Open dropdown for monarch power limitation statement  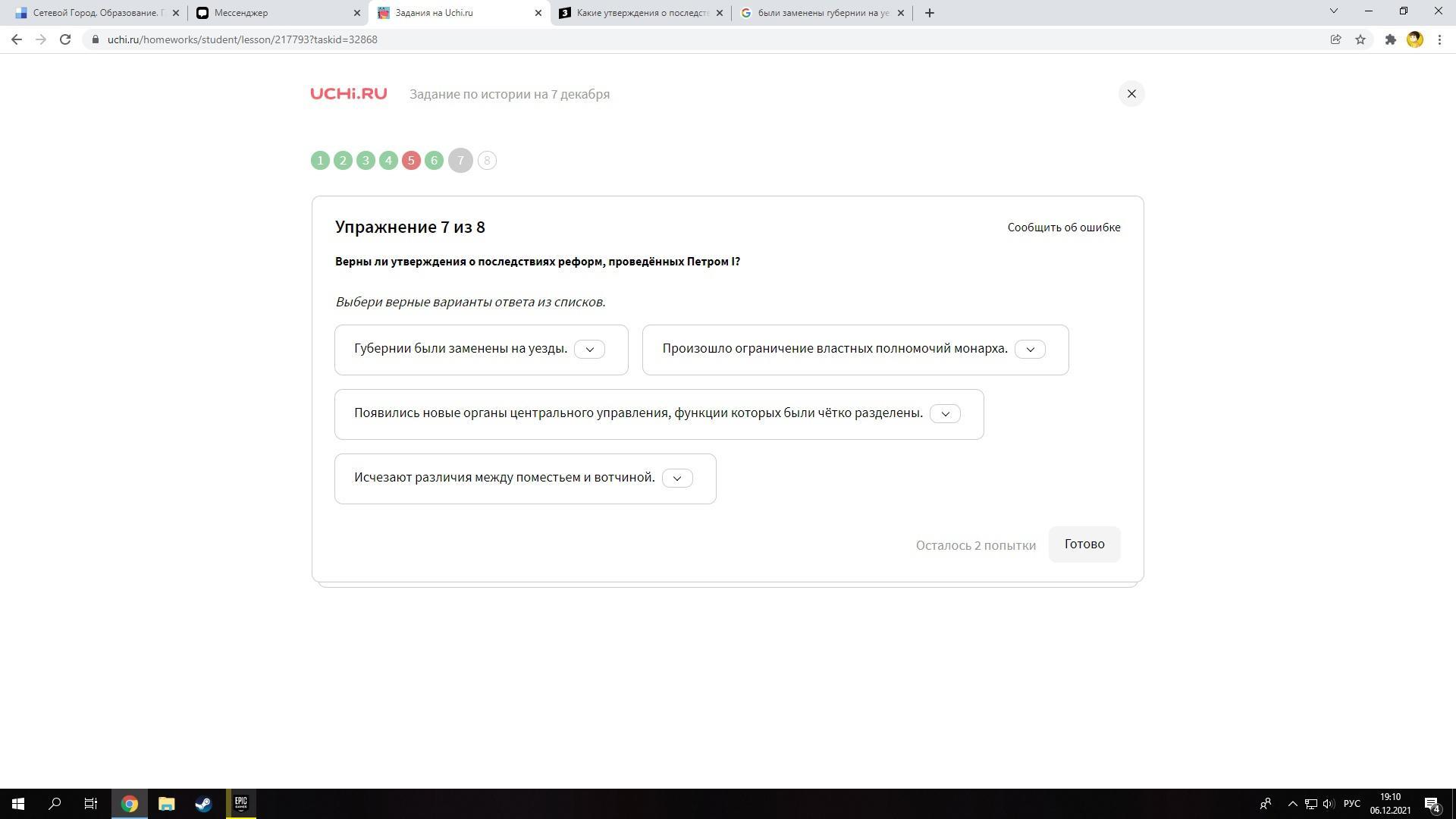(x=1030, y=350)
